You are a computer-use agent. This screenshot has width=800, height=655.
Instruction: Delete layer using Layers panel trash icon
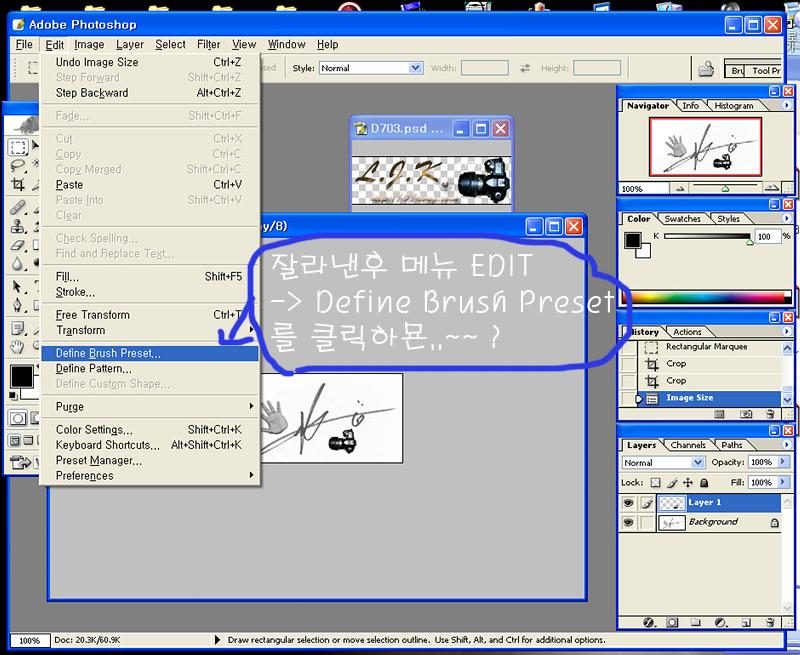(x=770, y=622)
